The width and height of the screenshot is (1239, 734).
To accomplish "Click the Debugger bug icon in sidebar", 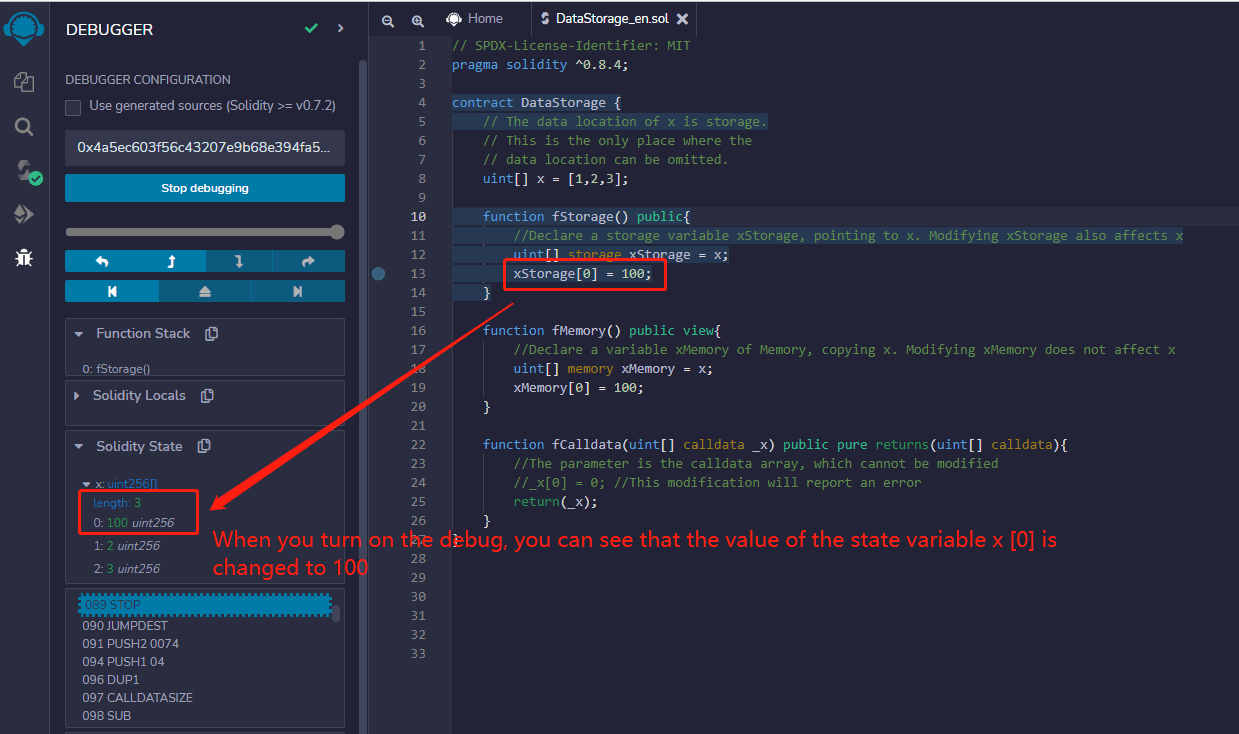I will coord(24,258).
